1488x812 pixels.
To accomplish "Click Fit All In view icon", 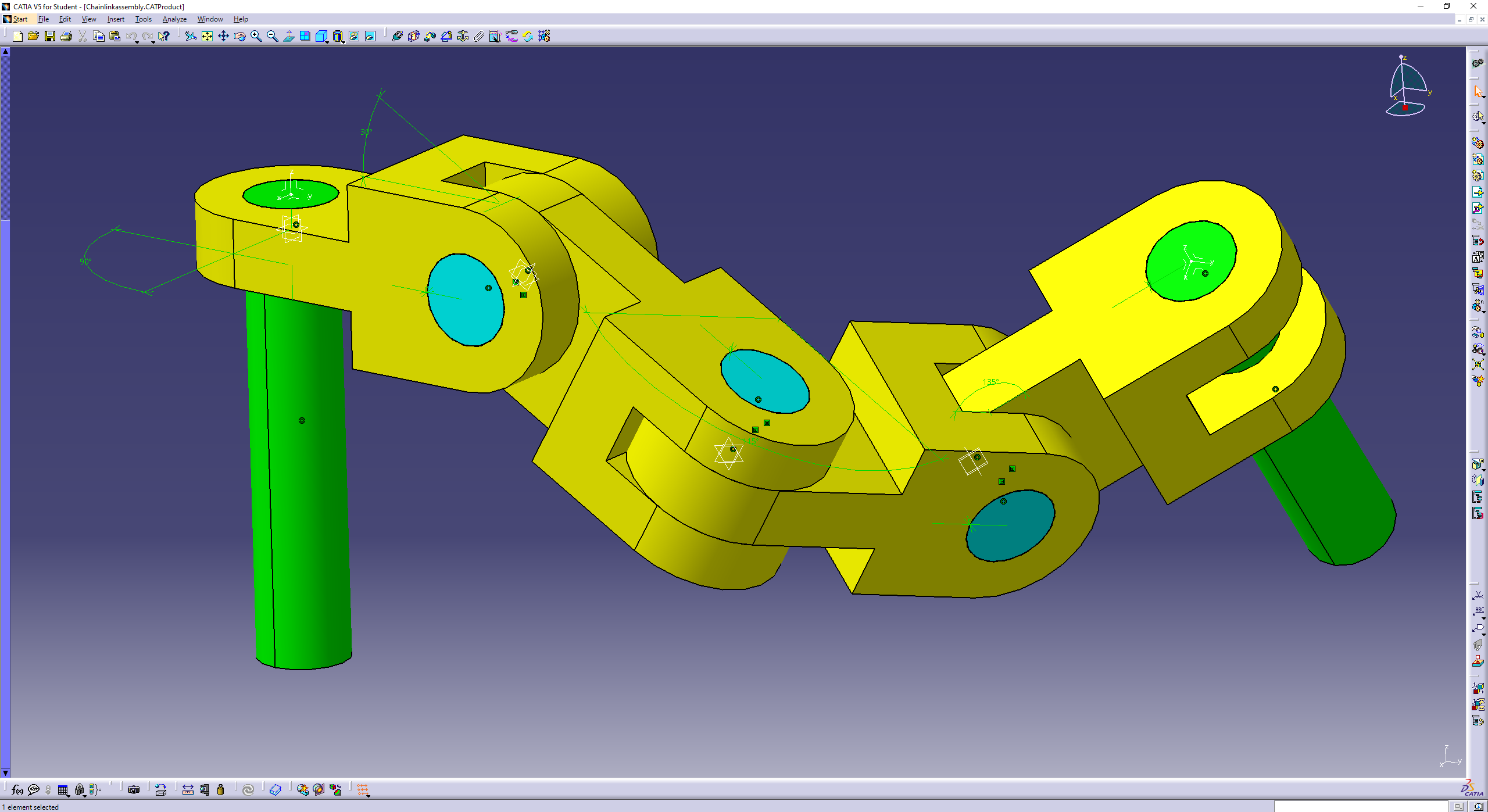I will click(207, 36).
